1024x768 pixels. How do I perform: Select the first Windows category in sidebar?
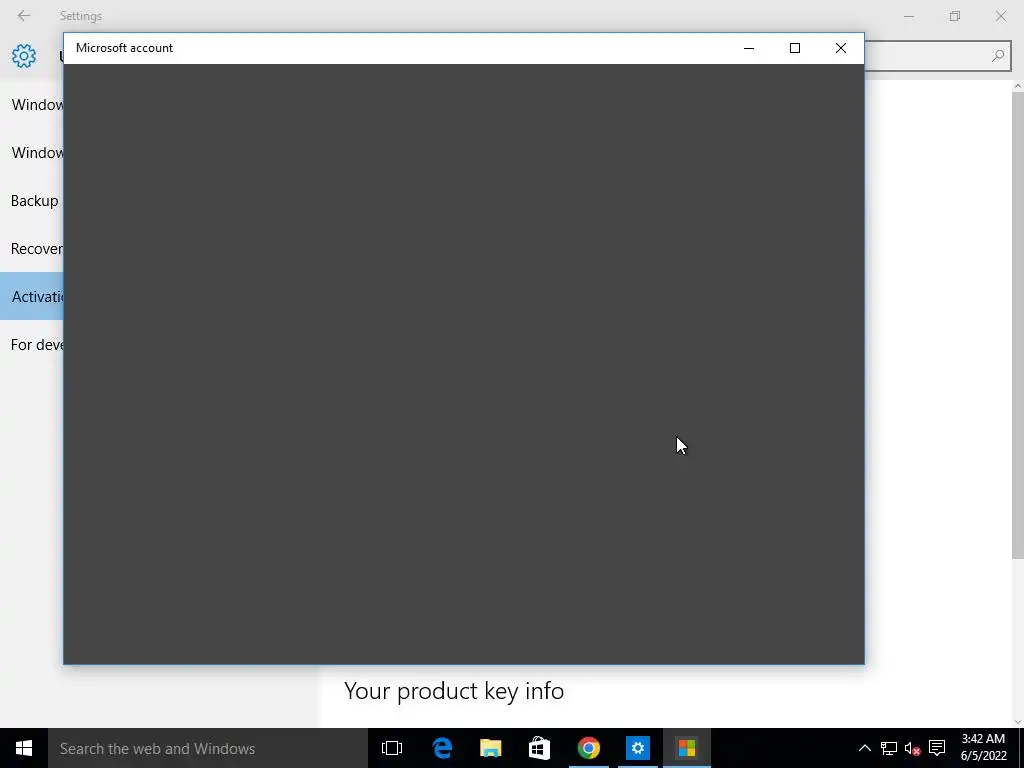coord(31,104)
